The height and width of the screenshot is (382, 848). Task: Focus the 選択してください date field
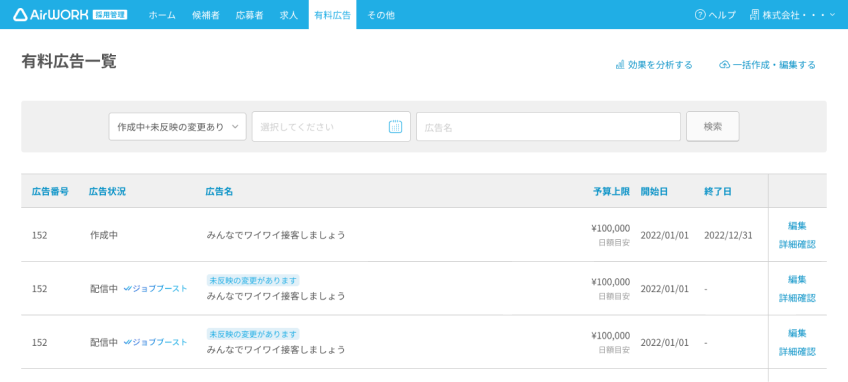(x=331, y=127)
